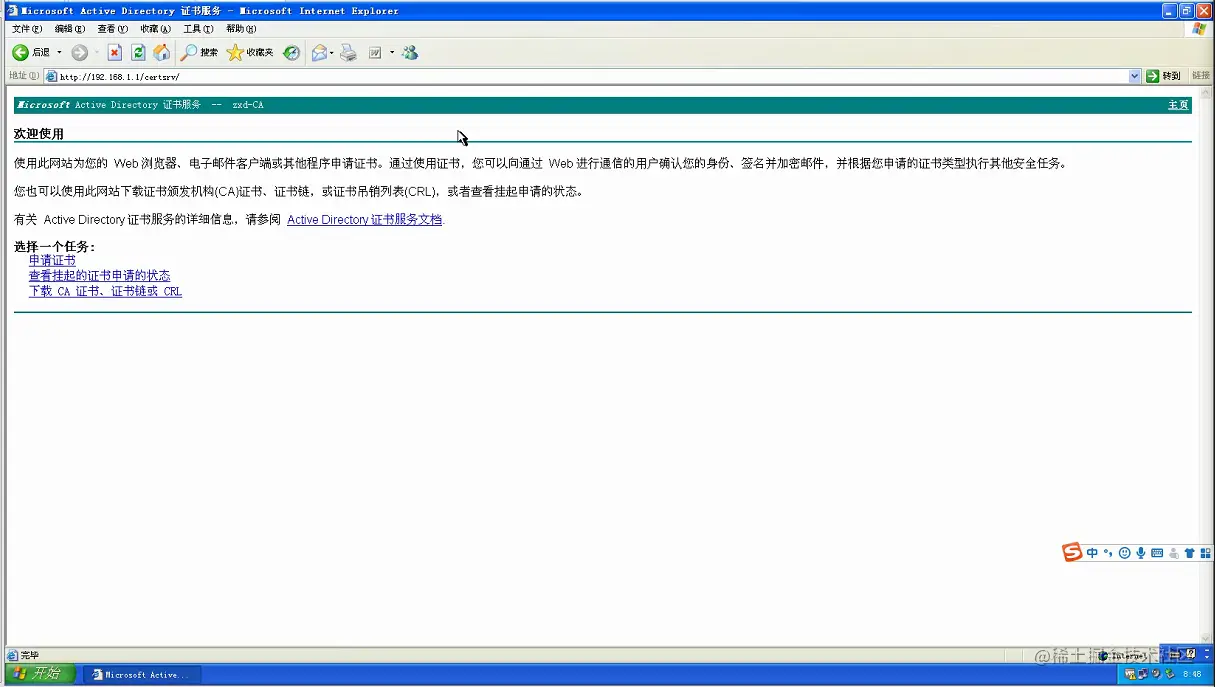This screenshot has height=687, width=1215.
Task: Click the network connection tray icon
Action: (1142, 675)
